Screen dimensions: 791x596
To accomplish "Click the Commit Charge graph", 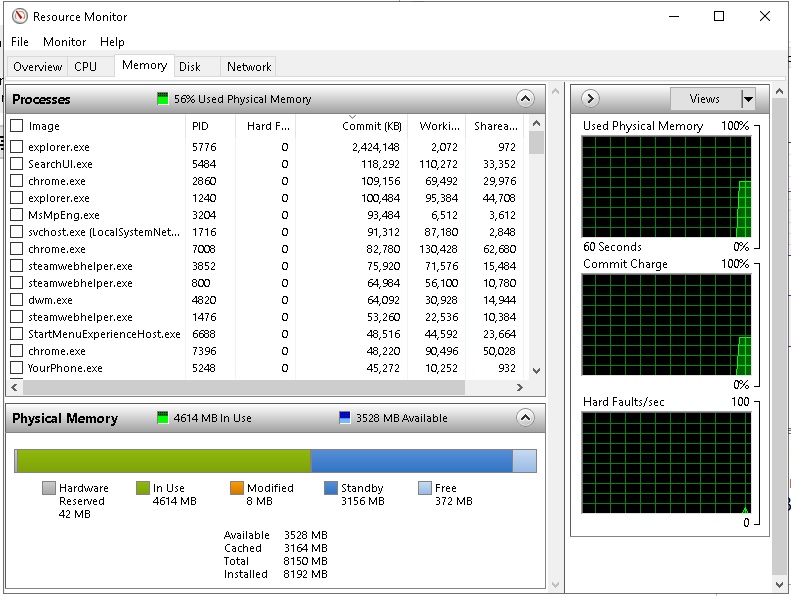I will (666, 325).
